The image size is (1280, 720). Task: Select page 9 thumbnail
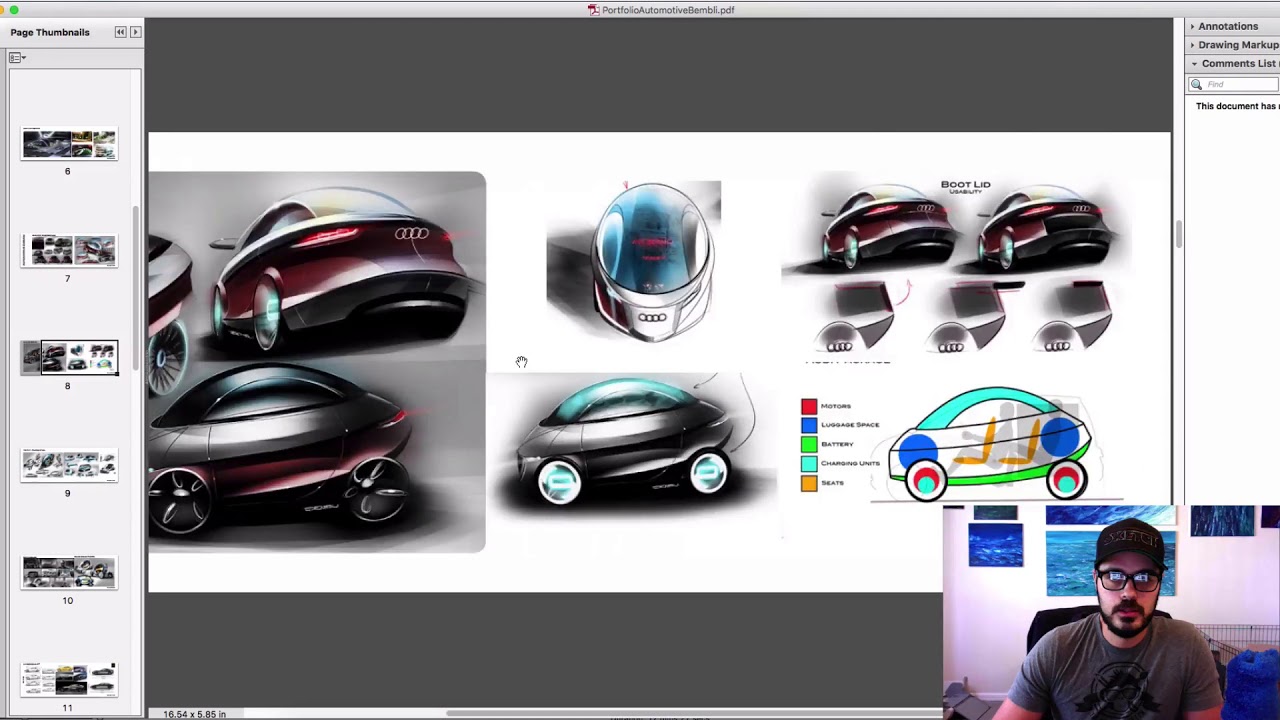69,465
